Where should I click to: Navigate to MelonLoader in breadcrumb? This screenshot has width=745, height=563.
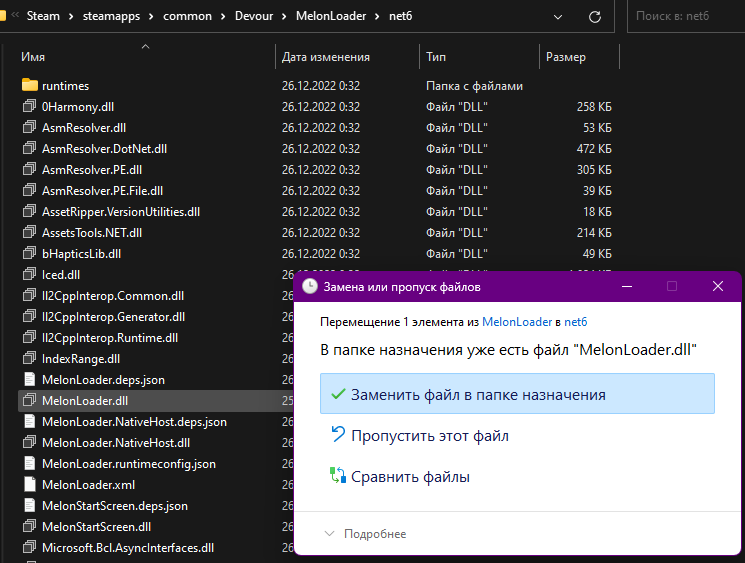331,16
